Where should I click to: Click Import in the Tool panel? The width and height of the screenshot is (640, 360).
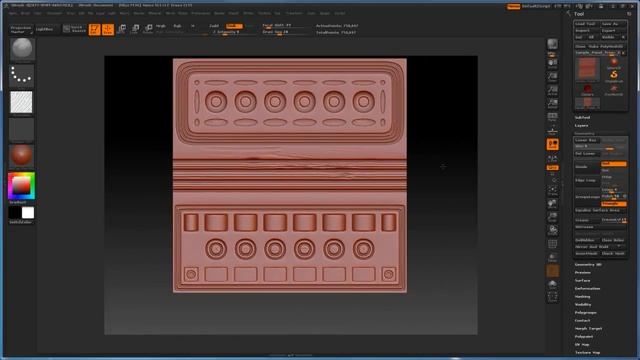pyautogui.click(x=586, y=30)
